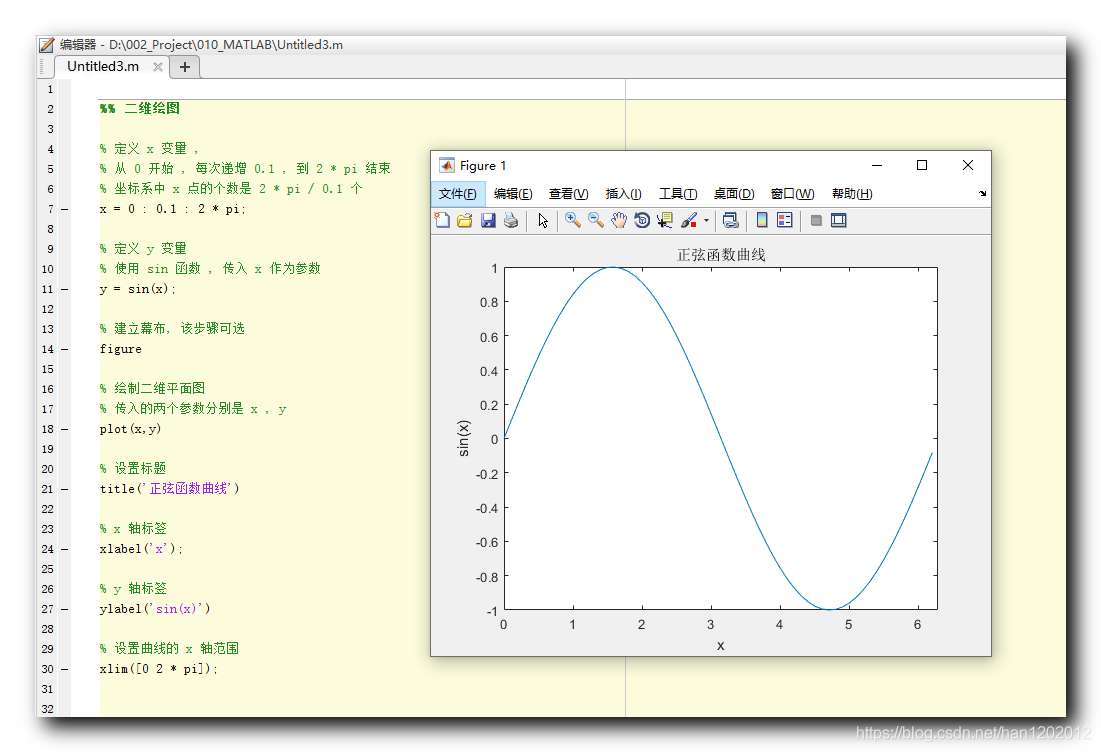Image resolution: width=1101 pixels, height=752 pixels.
Task: Set a breakpoint at line 24 dash
Action: (65, 549)
